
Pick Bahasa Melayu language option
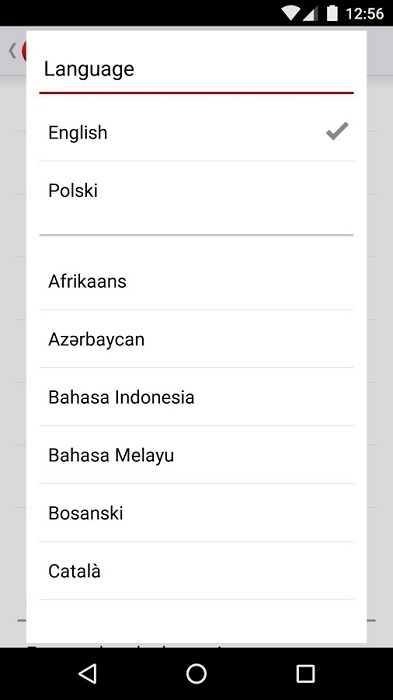coord(196,455)
